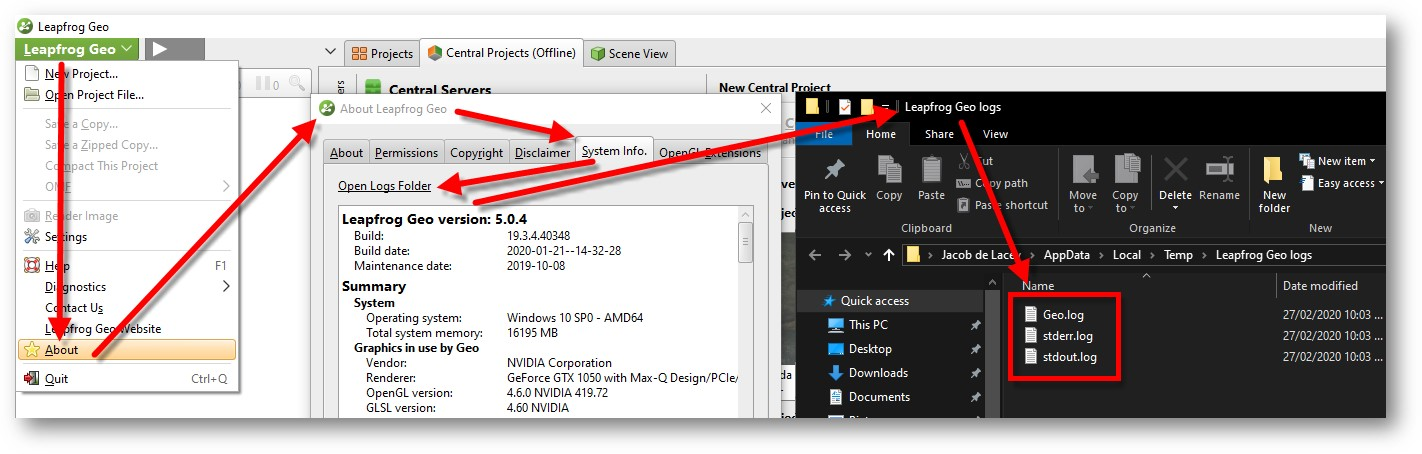1422x454 pixels.
Task: Open the Scene View tab
Action: (630, 54)
